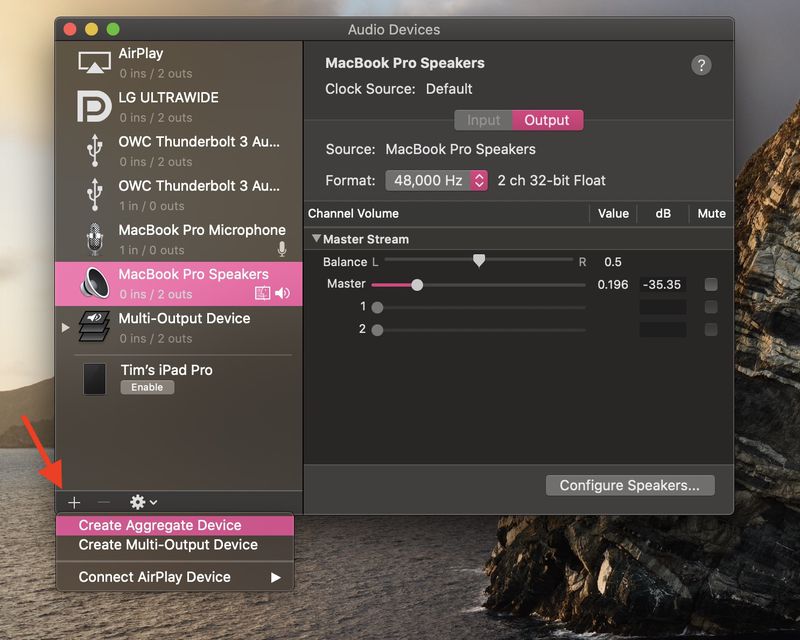Screen dimensions: 800x640
Task: Open the 48,000 Hz format dropdown
Action: tap(436, 180)
